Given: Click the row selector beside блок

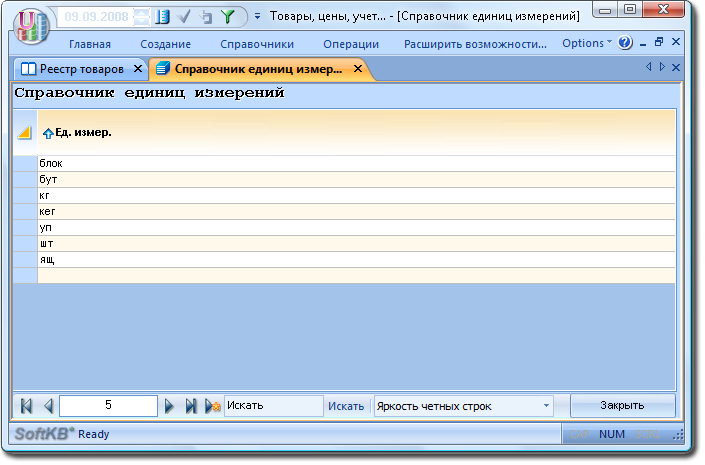Looking at the screenshot, I should tap(25, 163).
